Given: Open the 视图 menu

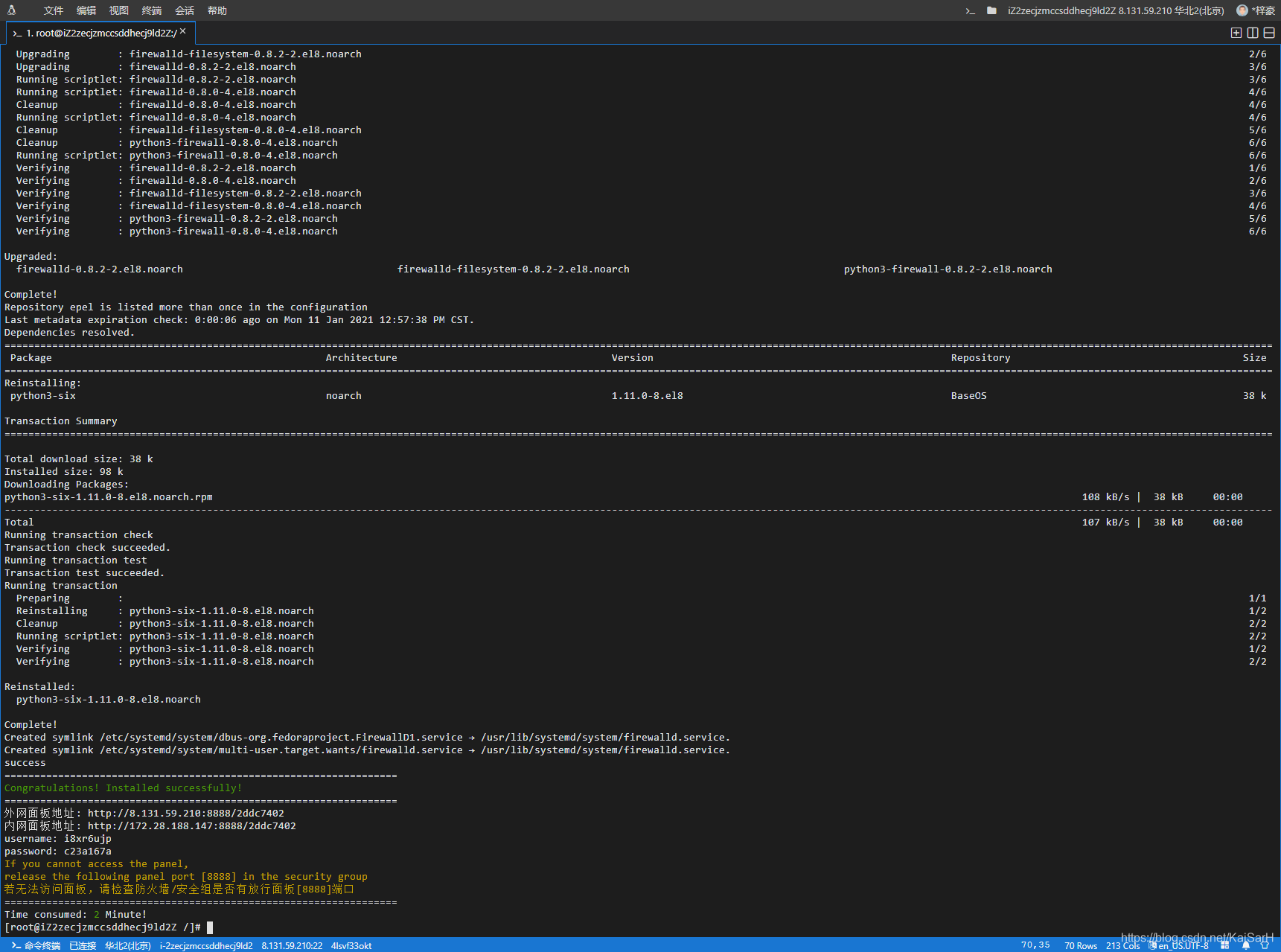Looking at the screenshot, I should (119, 10).
